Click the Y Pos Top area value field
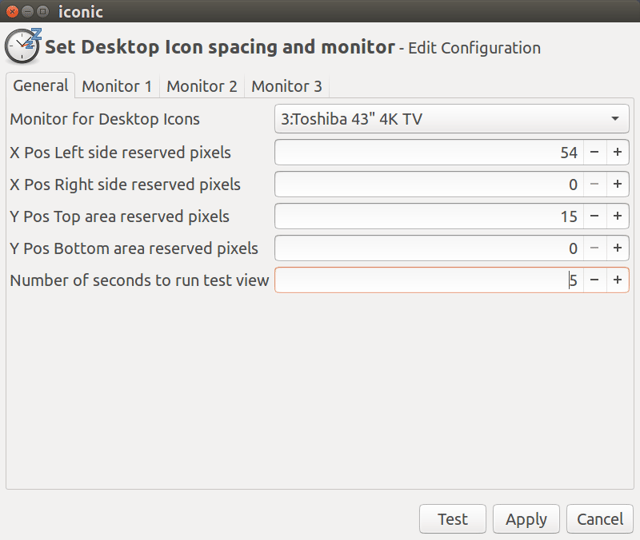Image resolution: width=640 pixels, height=540 pixels. (428, 216)
